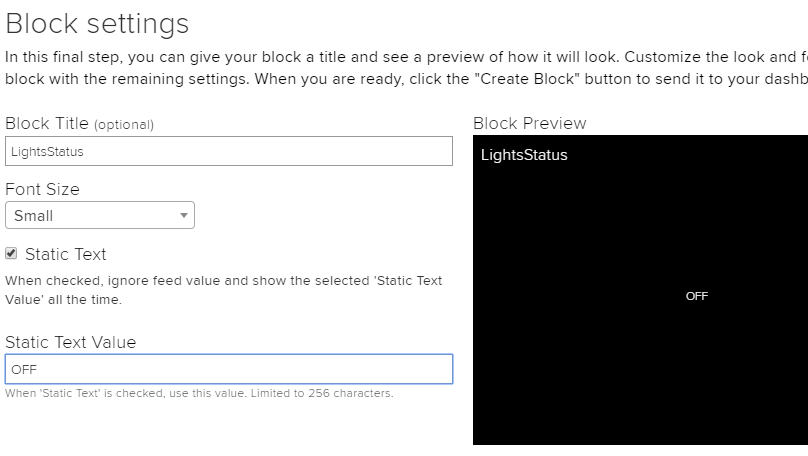This screenshot has height=456, width=808.
Task: Click the Block Preview label
Action: 529,123
